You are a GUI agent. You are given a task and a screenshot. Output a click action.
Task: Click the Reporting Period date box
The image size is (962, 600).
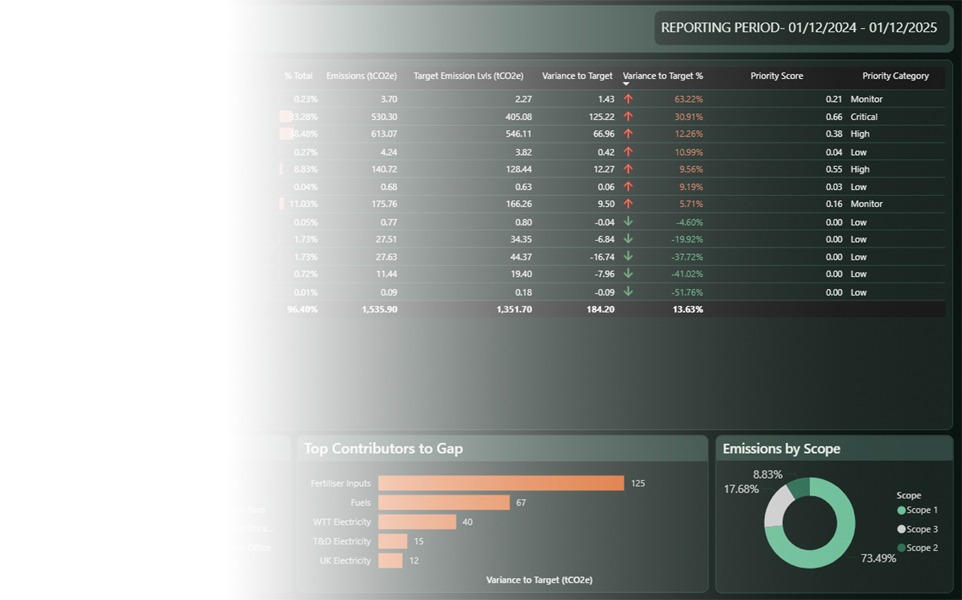point(799,28)
